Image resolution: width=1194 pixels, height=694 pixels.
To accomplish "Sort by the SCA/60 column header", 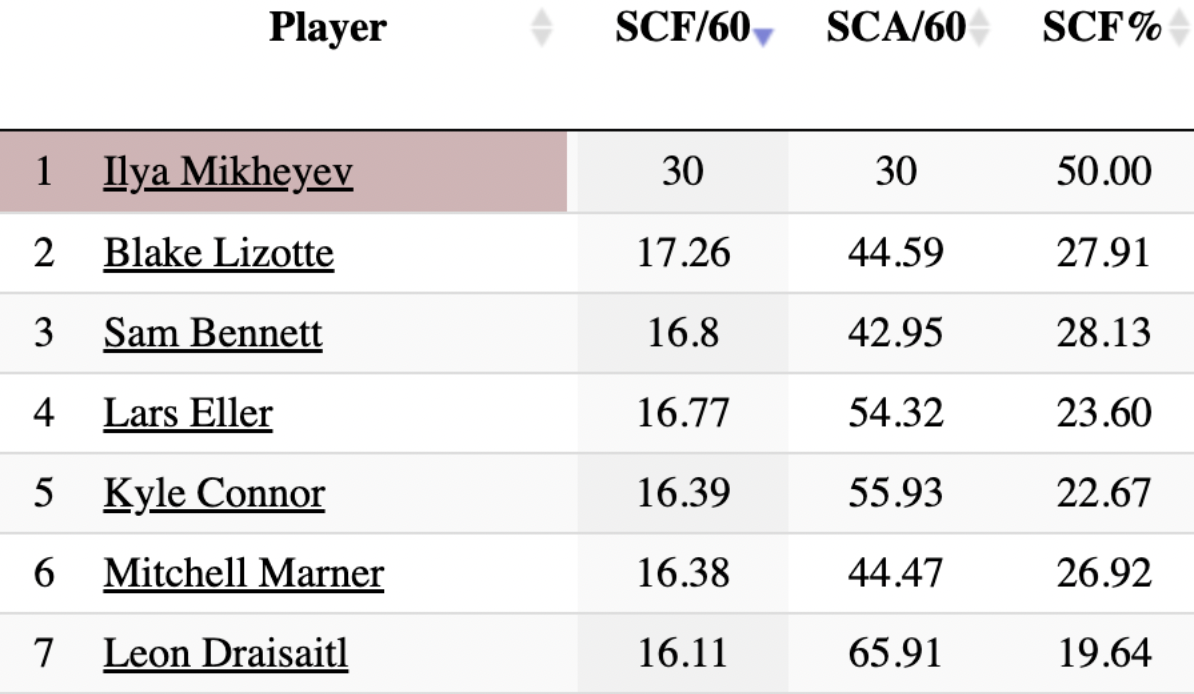I will pos(896,28).
